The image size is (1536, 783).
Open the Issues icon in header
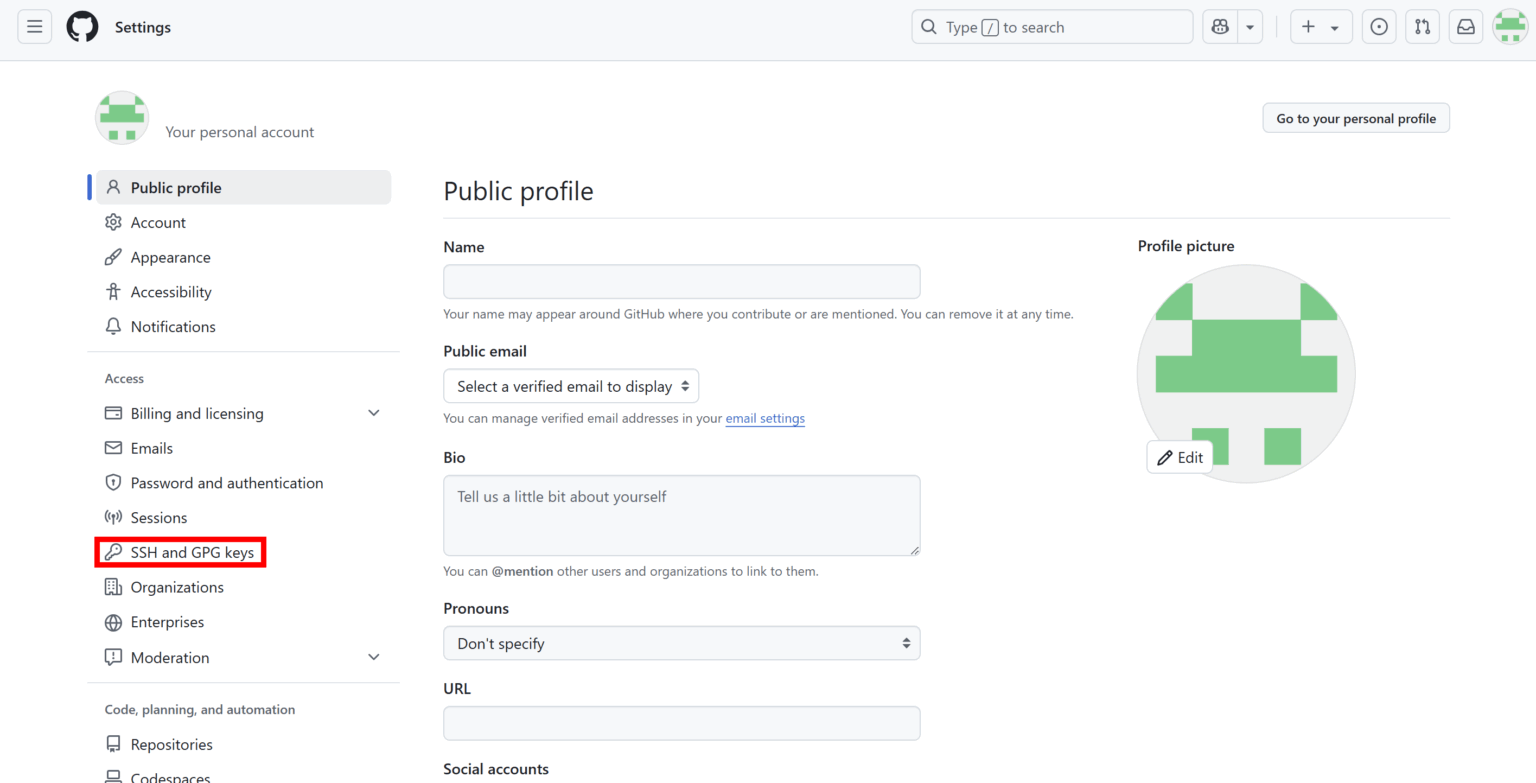pyautogui.click(x=1379, y=27)
